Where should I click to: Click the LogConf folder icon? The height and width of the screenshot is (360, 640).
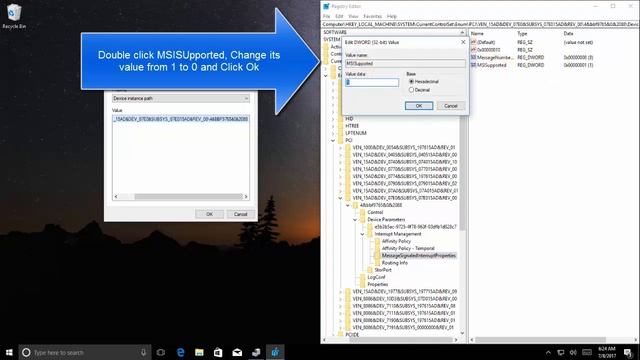(362, 277)
